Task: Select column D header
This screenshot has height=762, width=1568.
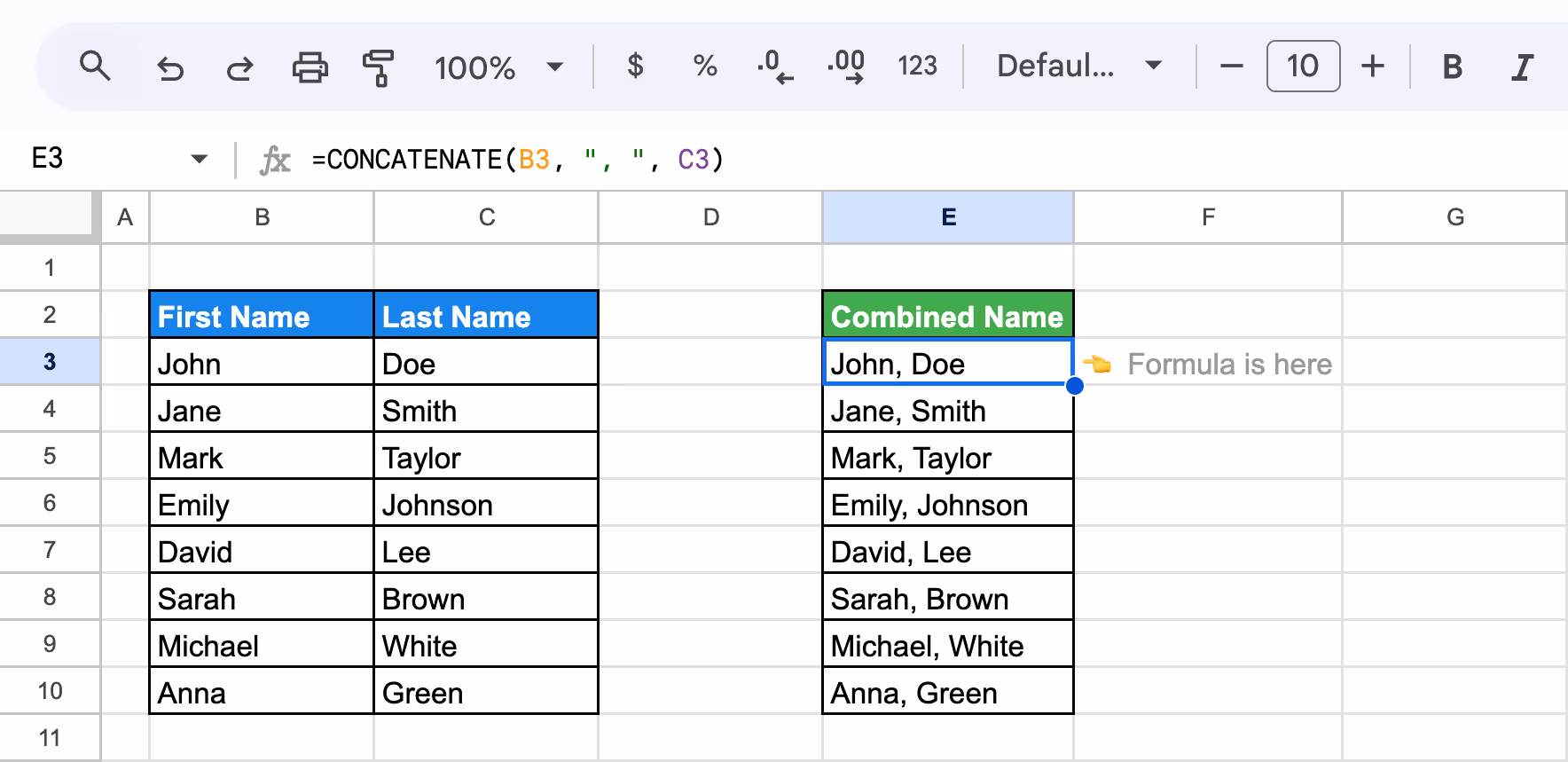Action: click(x=710, y=217)
